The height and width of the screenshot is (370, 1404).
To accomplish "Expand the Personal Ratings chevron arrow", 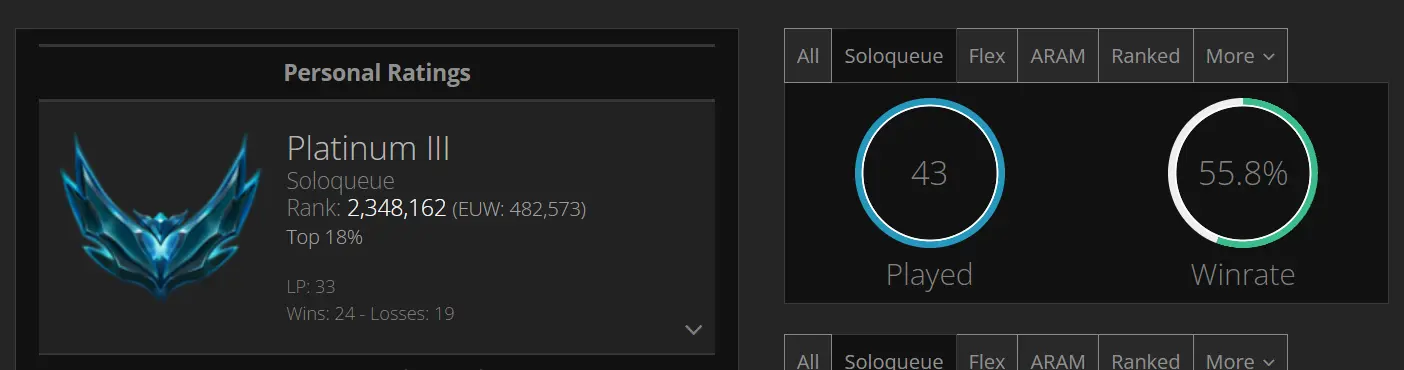I will coord(693,330).
